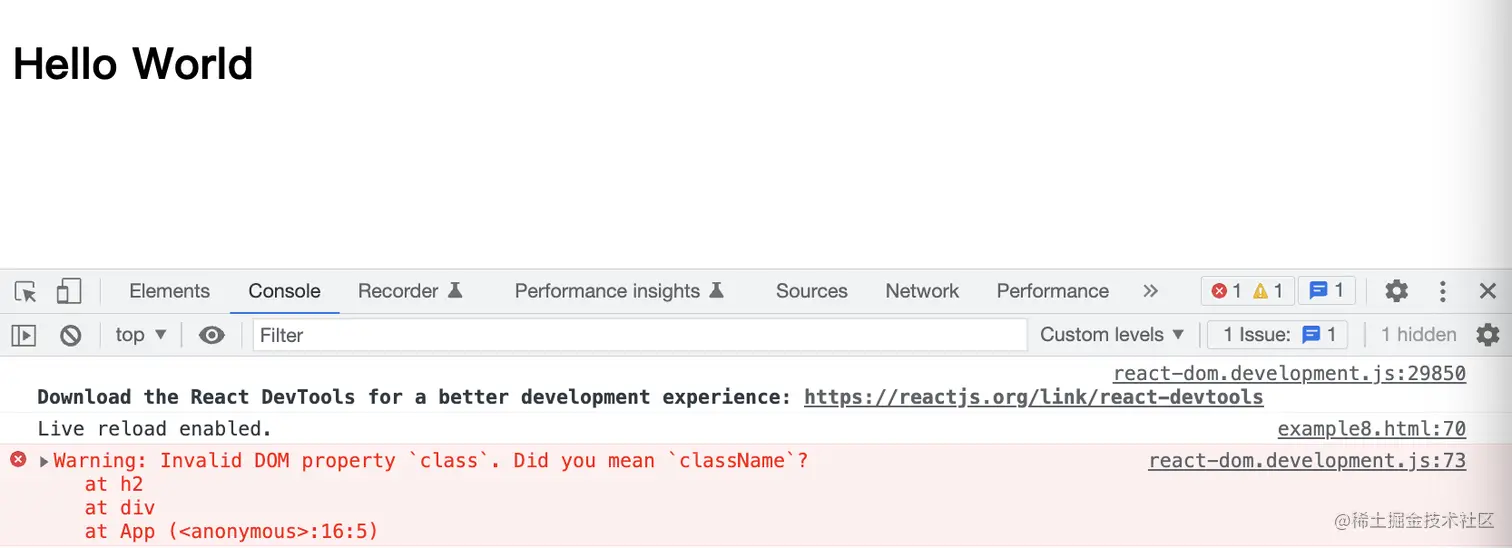Open console settings gear icon
The height and width of the screenshot is (548, 1512).
pos(1488,335)
